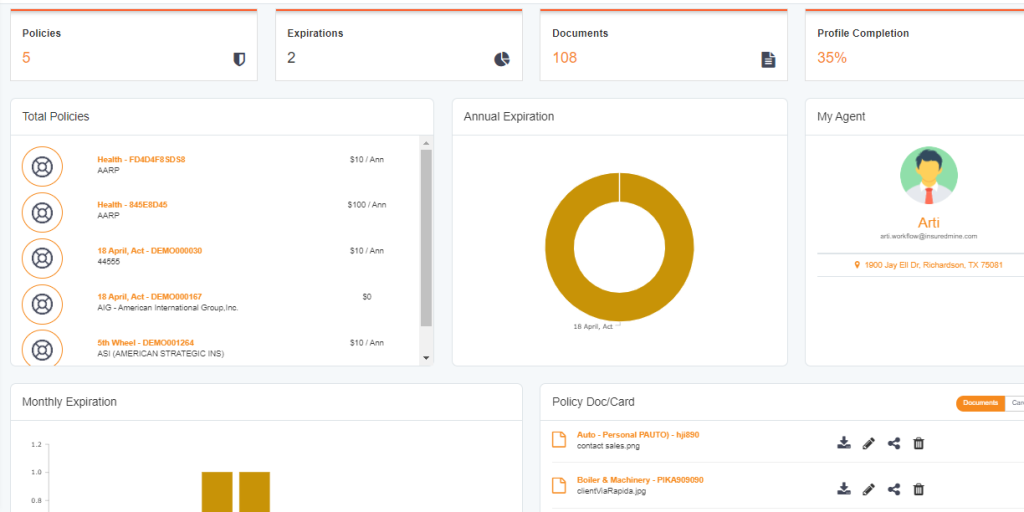Edit the clientViaRapida.jpg document
The image size is (1024, 512).
[x=869, y=489]
